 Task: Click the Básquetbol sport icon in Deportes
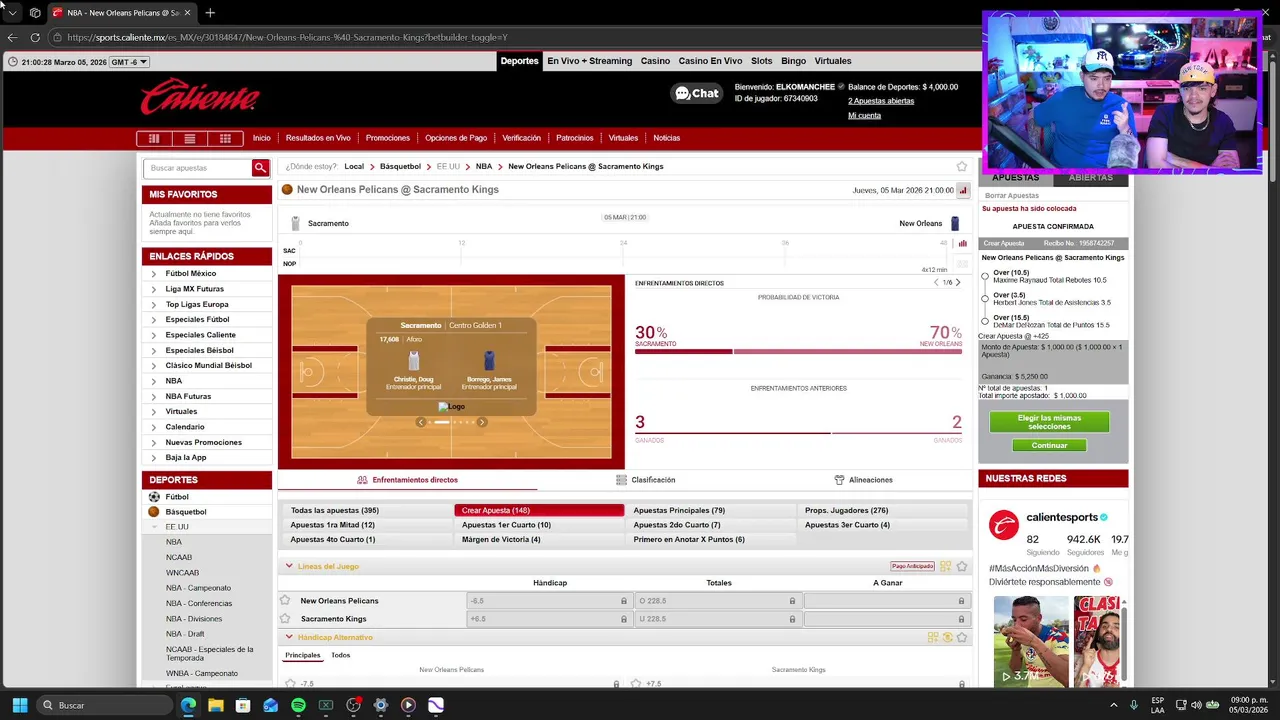pyautogui.click(x=154, y=512)
